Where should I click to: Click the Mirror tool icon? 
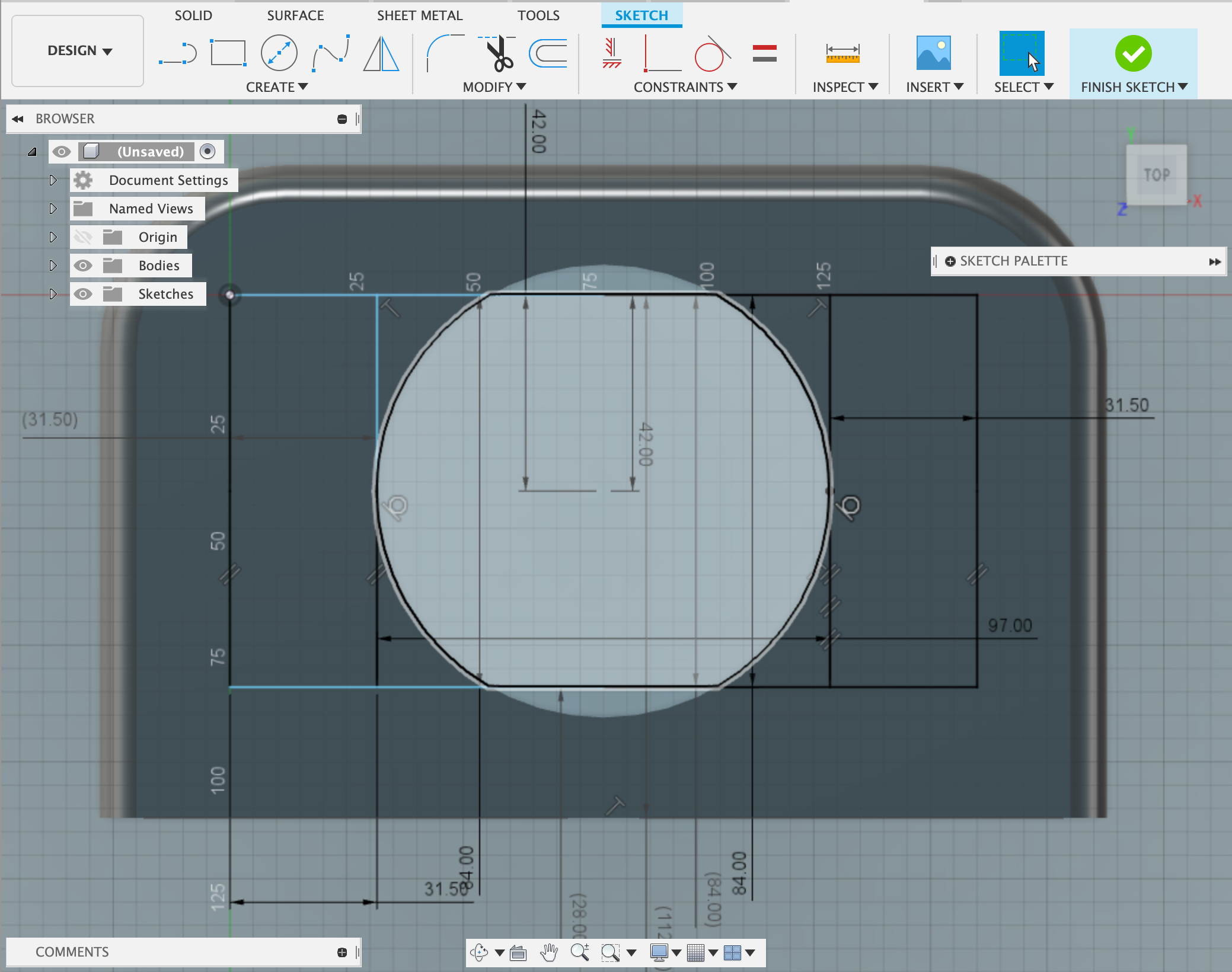click(x=381, y=54)
